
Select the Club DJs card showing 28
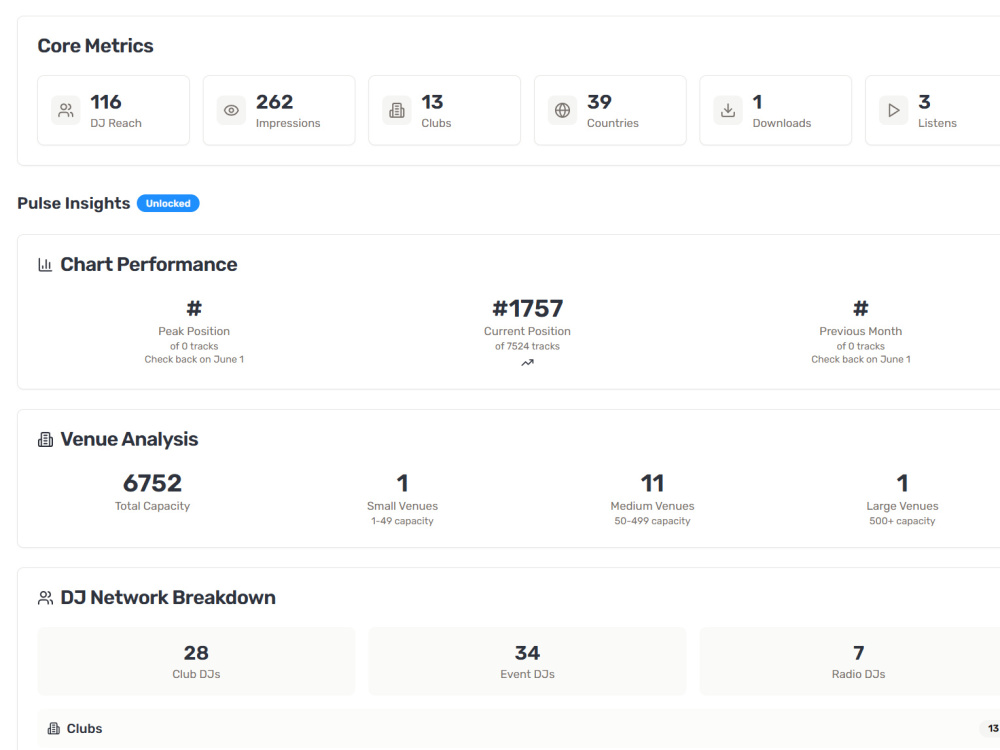[196, 661]
